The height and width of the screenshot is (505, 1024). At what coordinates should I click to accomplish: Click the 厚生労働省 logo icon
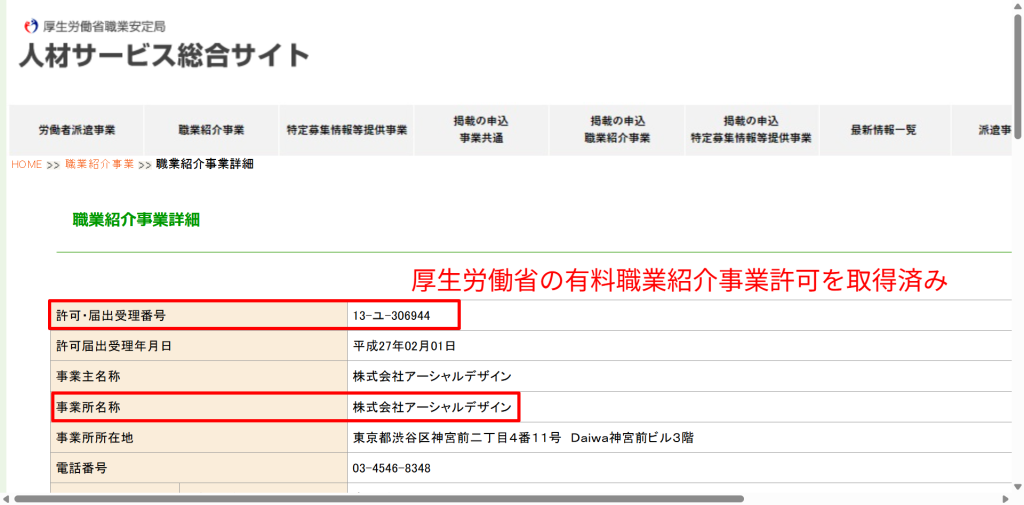(x=31, y=27)
